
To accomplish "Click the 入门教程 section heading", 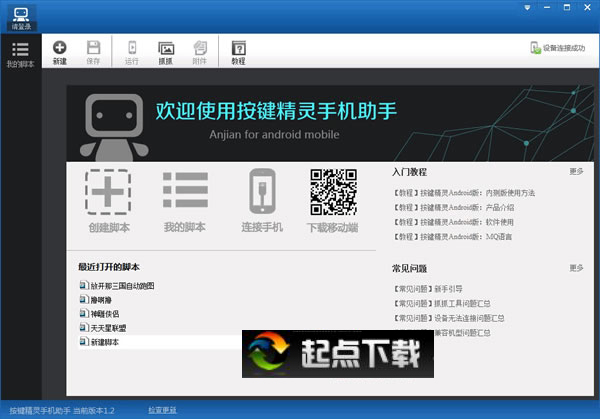I will point(409,172).
